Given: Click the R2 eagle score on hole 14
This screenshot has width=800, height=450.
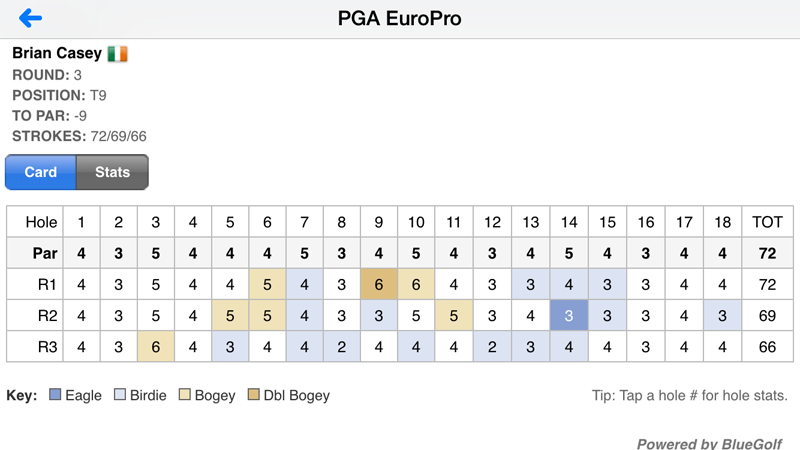Looking at the screenshot, I should 568,316.
